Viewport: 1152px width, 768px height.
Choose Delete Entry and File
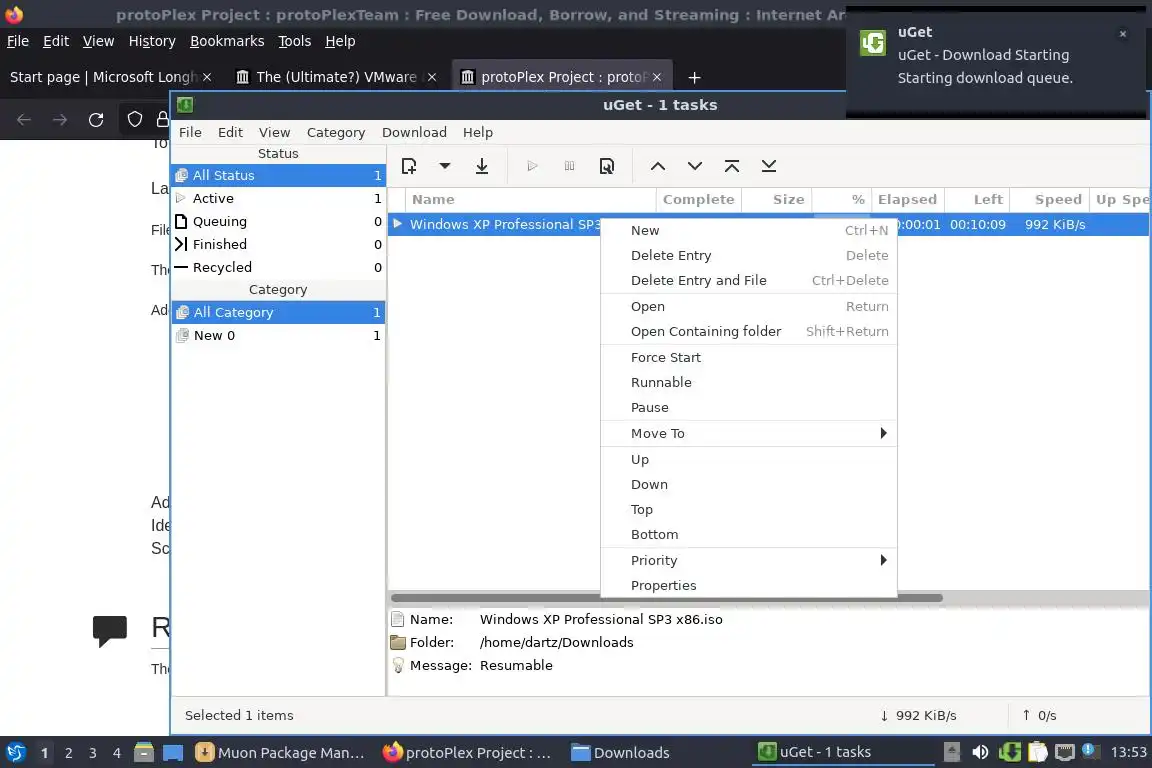point(749,280)
